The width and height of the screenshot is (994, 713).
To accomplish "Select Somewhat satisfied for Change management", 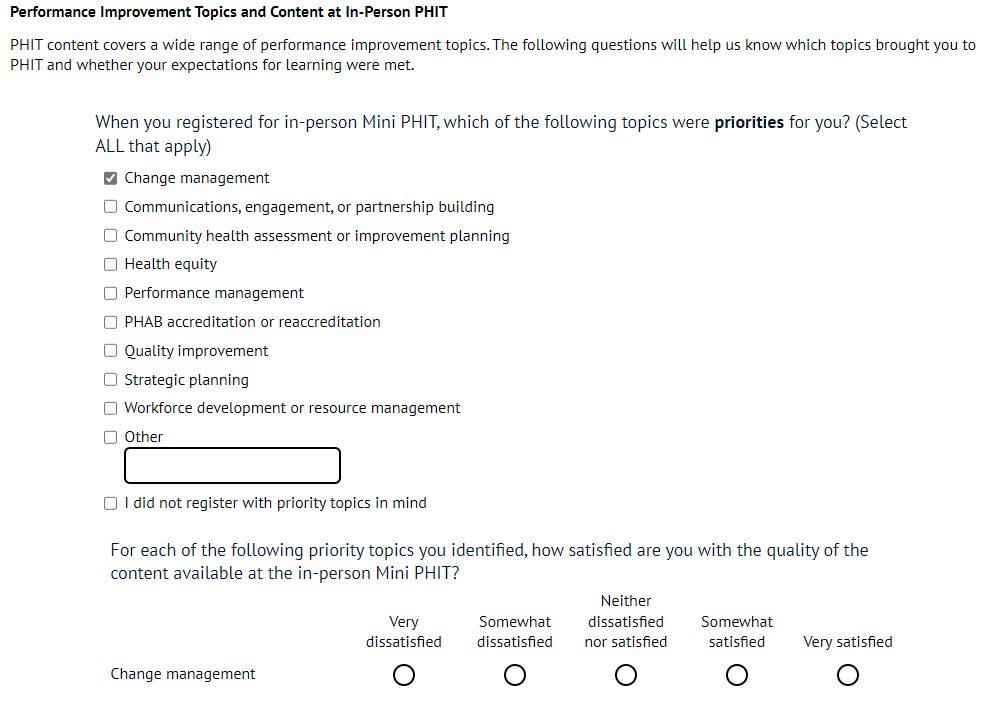I will pyautogui.click(x=737, y=676).
